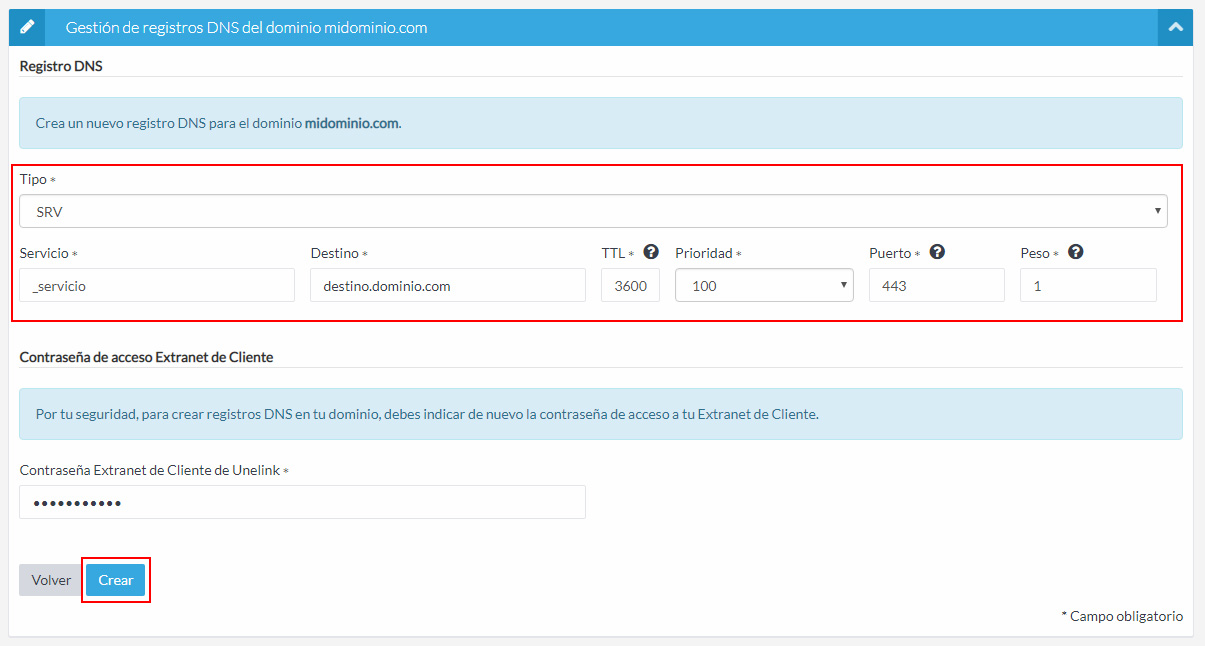Click the help icon beside Peso

click(x=1076, y=252)
